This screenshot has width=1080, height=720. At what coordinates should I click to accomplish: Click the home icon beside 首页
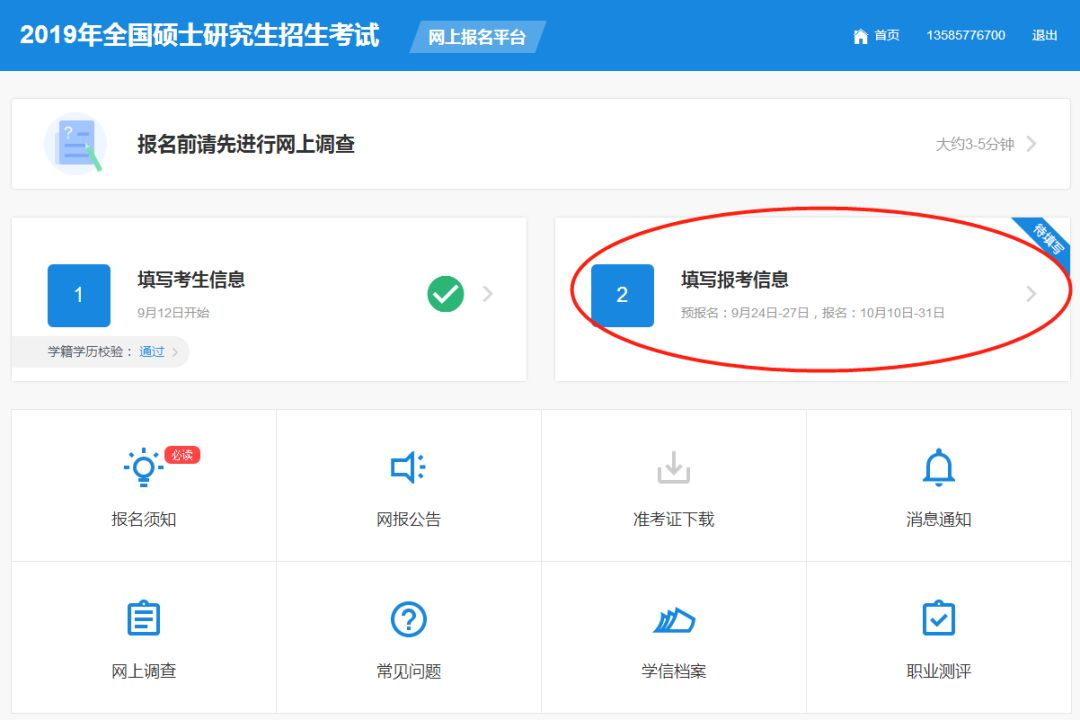pos(860,36)
